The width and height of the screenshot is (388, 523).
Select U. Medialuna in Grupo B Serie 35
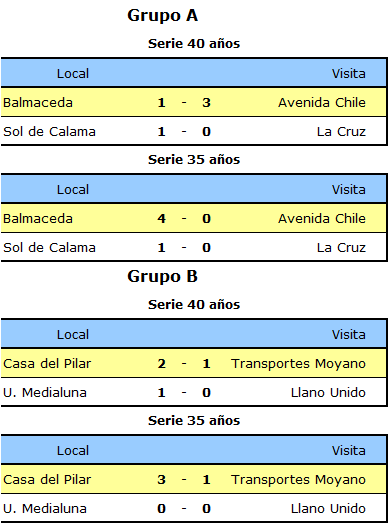click(x=45, y=509)
